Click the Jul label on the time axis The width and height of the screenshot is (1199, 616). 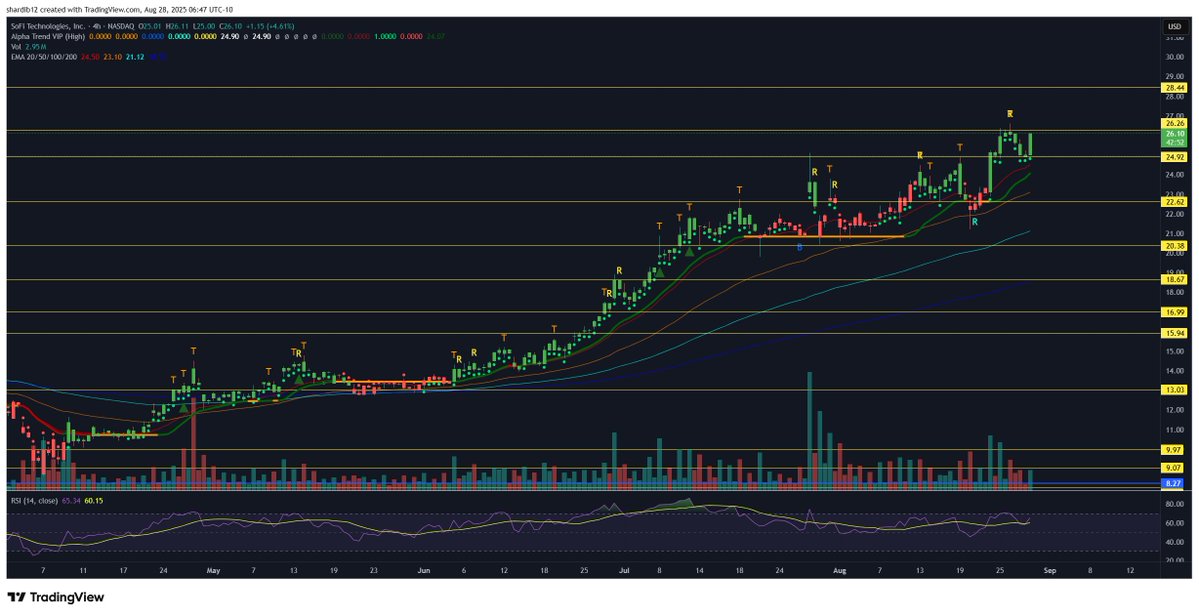click(x=624, y=570)
